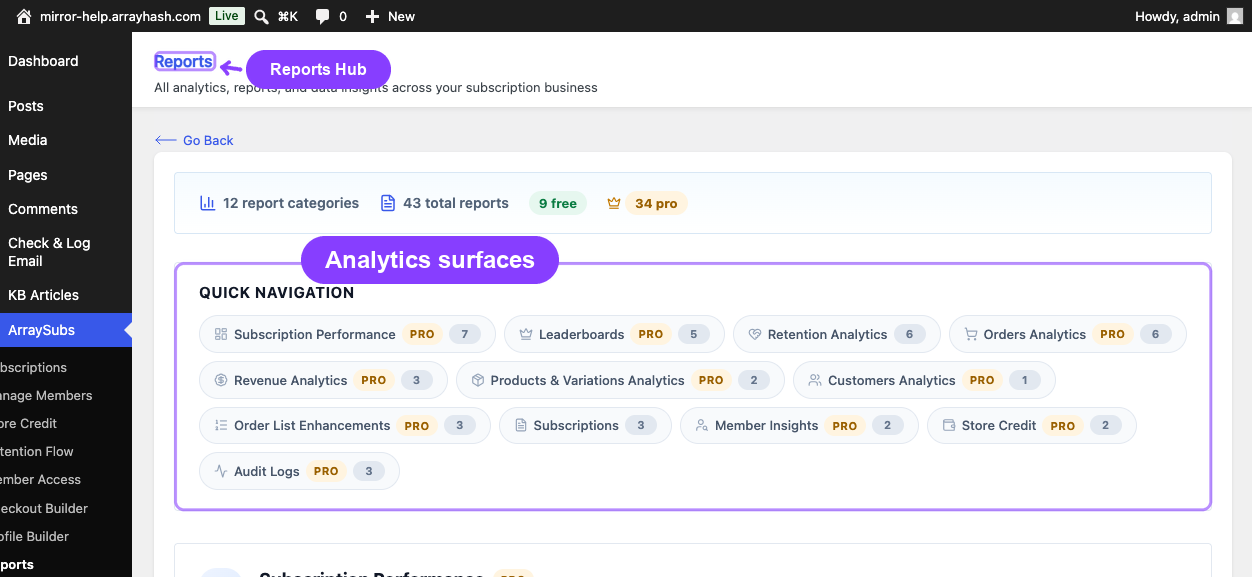This screenshot has height=577, width=1252.
Task: Click the Live status badge
Action: [x=227, y=16]
